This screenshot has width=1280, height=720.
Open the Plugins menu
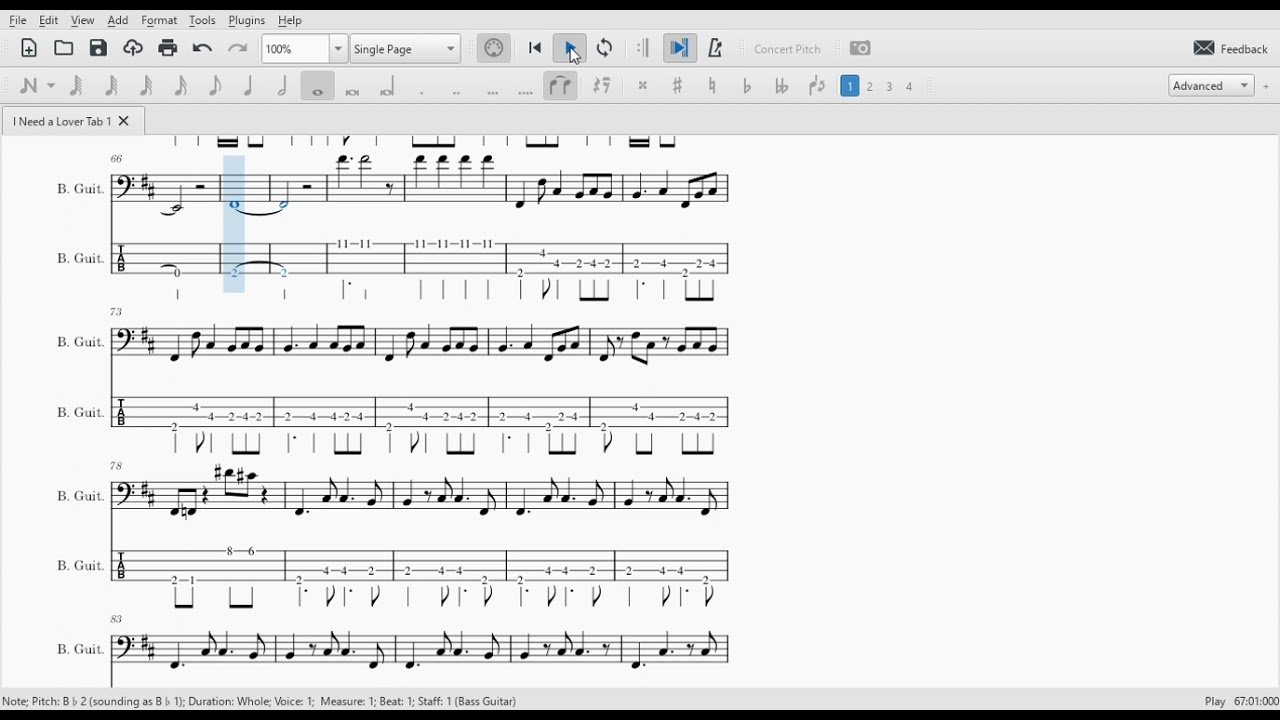[247, 20]
